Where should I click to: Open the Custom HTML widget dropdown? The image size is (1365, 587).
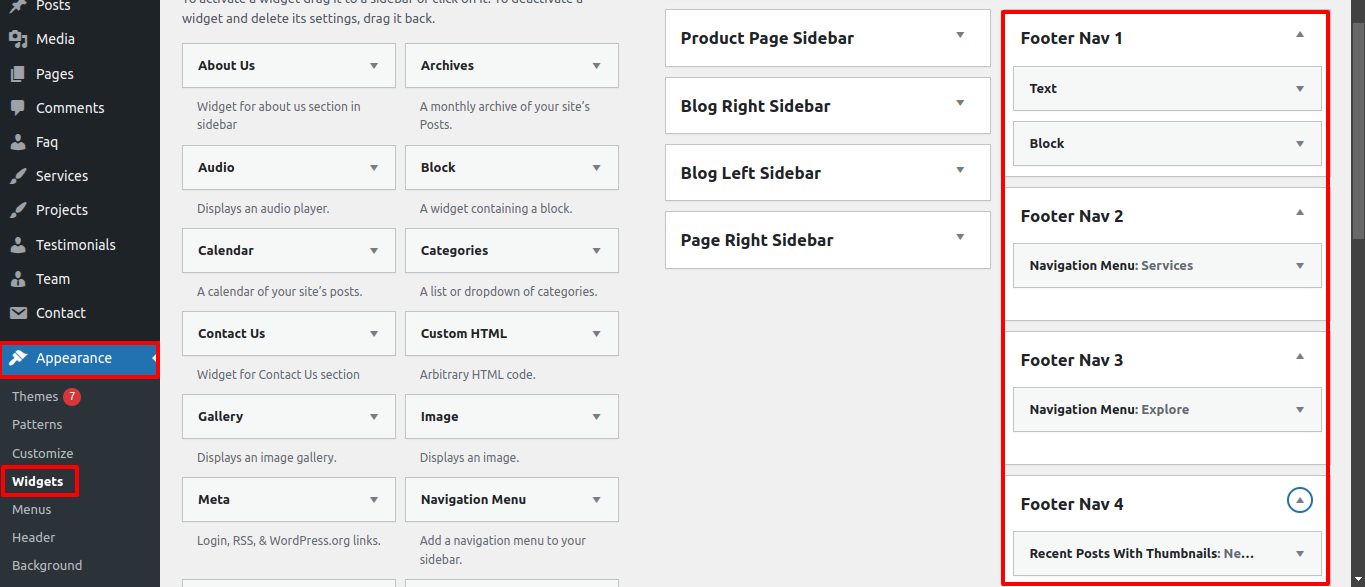click(x=596, y=334)
